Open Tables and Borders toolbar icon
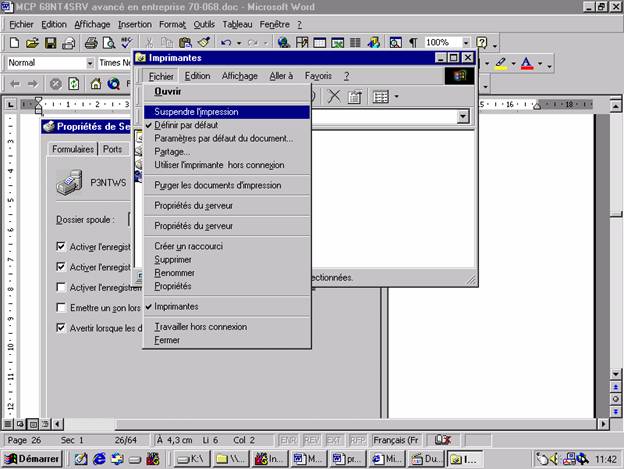This screenshot has width=624, height=469. point(302,43)
